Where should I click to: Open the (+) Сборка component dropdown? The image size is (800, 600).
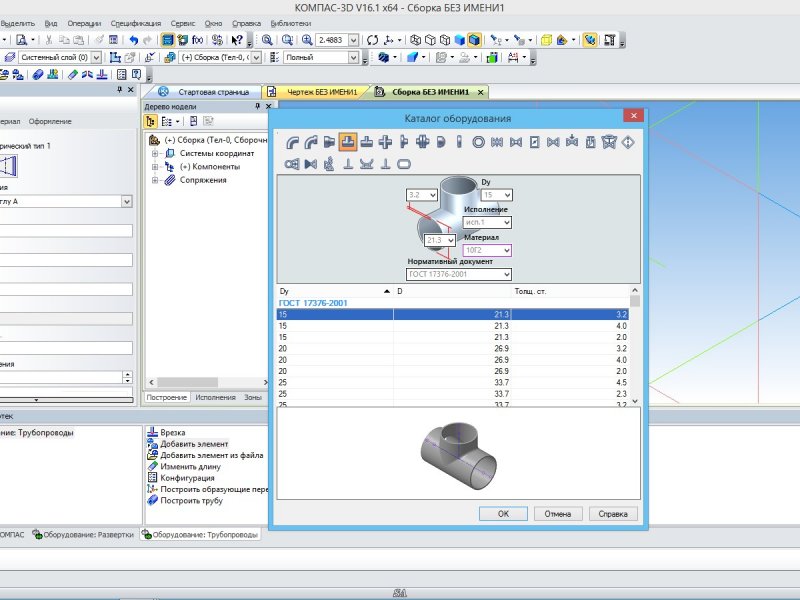click(256, 58)
